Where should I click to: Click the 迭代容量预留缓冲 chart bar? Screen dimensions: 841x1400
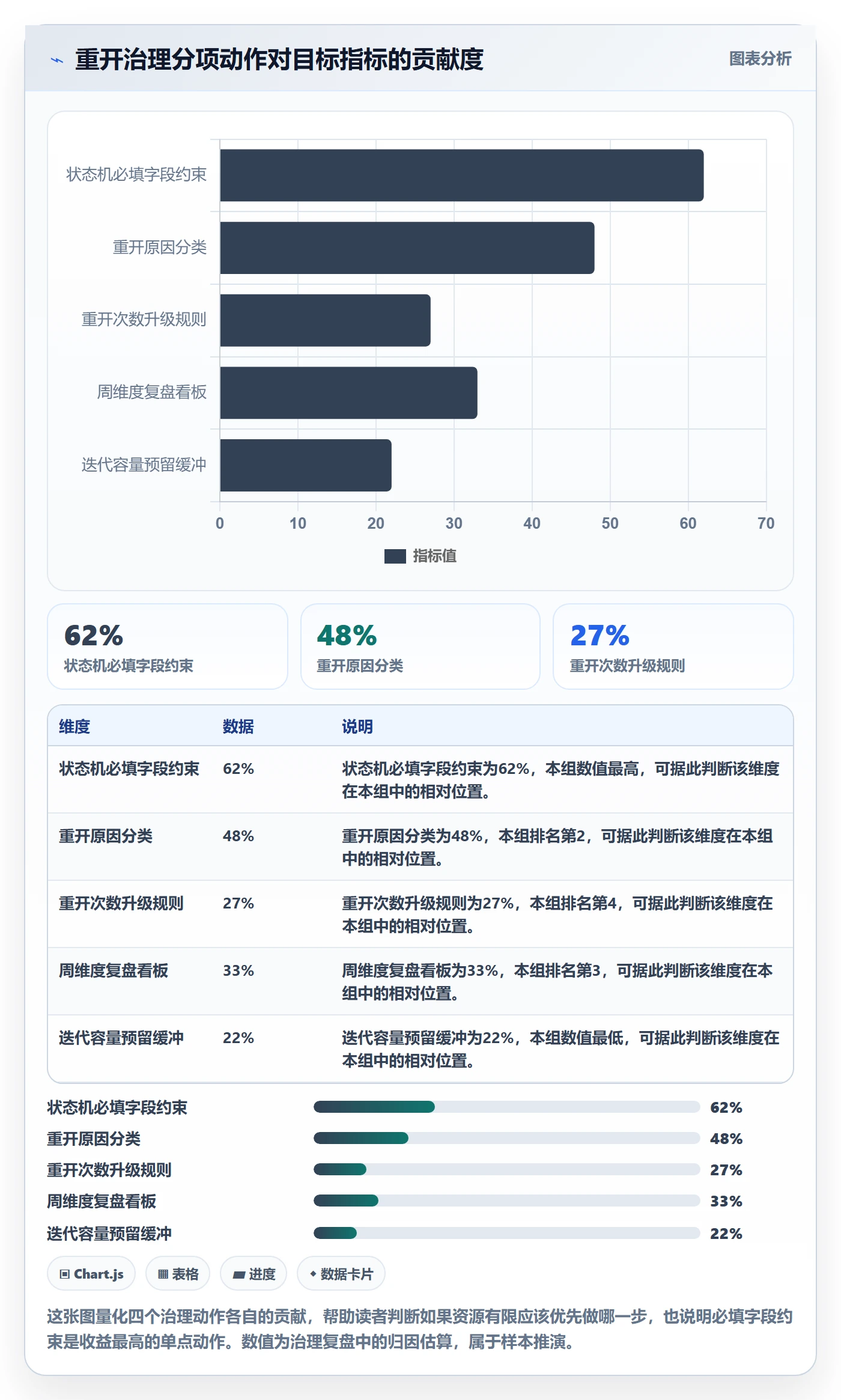[x=305, y=465]
